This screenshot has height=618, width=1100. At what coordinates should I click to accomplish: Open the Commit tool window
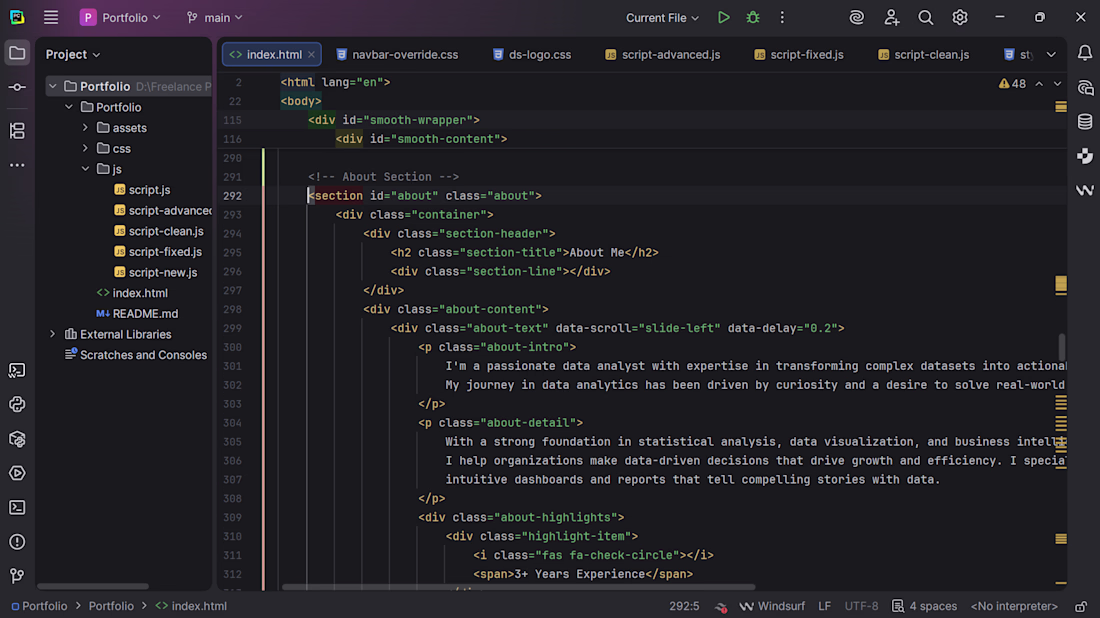point(17,88)
